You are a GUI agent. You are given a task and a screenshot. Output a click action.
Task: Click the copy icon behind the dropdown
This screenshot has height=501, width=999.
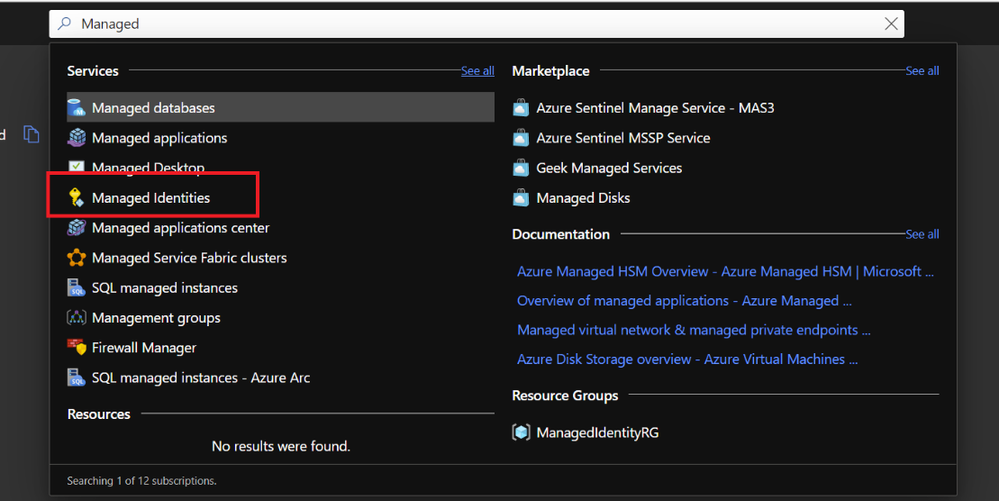(x=31, y=134)
